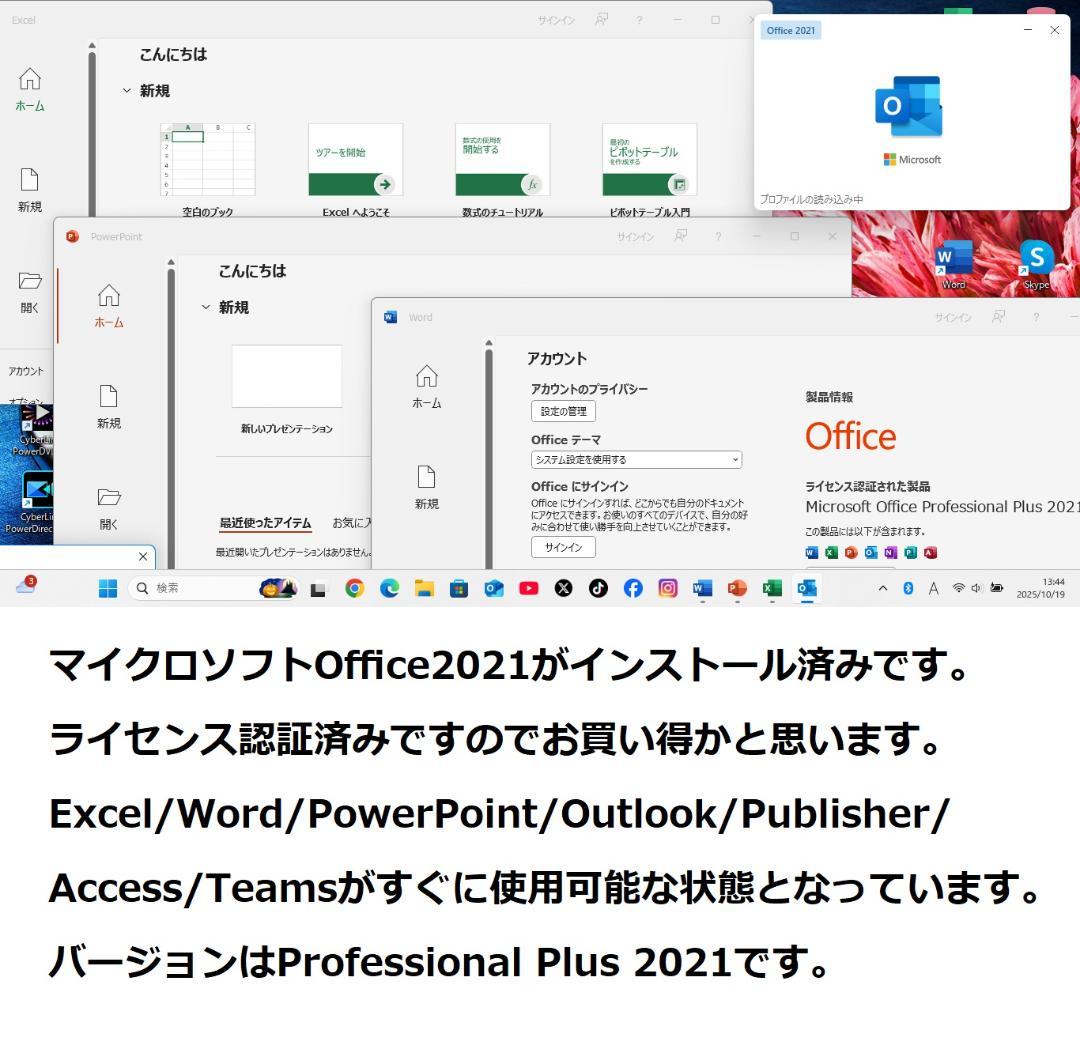Collapse the 新規 section in Excel
The width and height of the screenshot is (1080, 1064).
tap(127, 90)
